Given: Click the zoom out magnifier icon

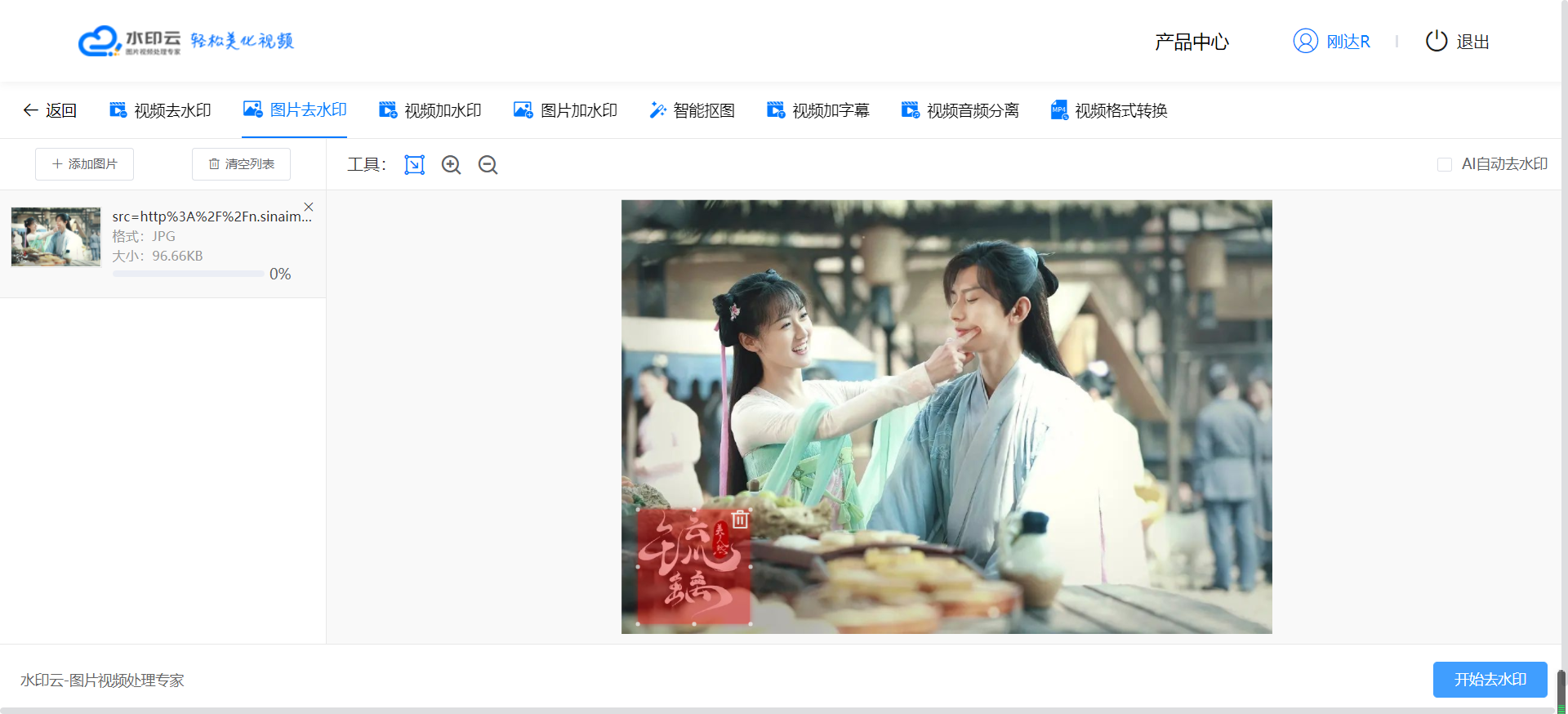Looking at the screenshot, I should (488, 165).
